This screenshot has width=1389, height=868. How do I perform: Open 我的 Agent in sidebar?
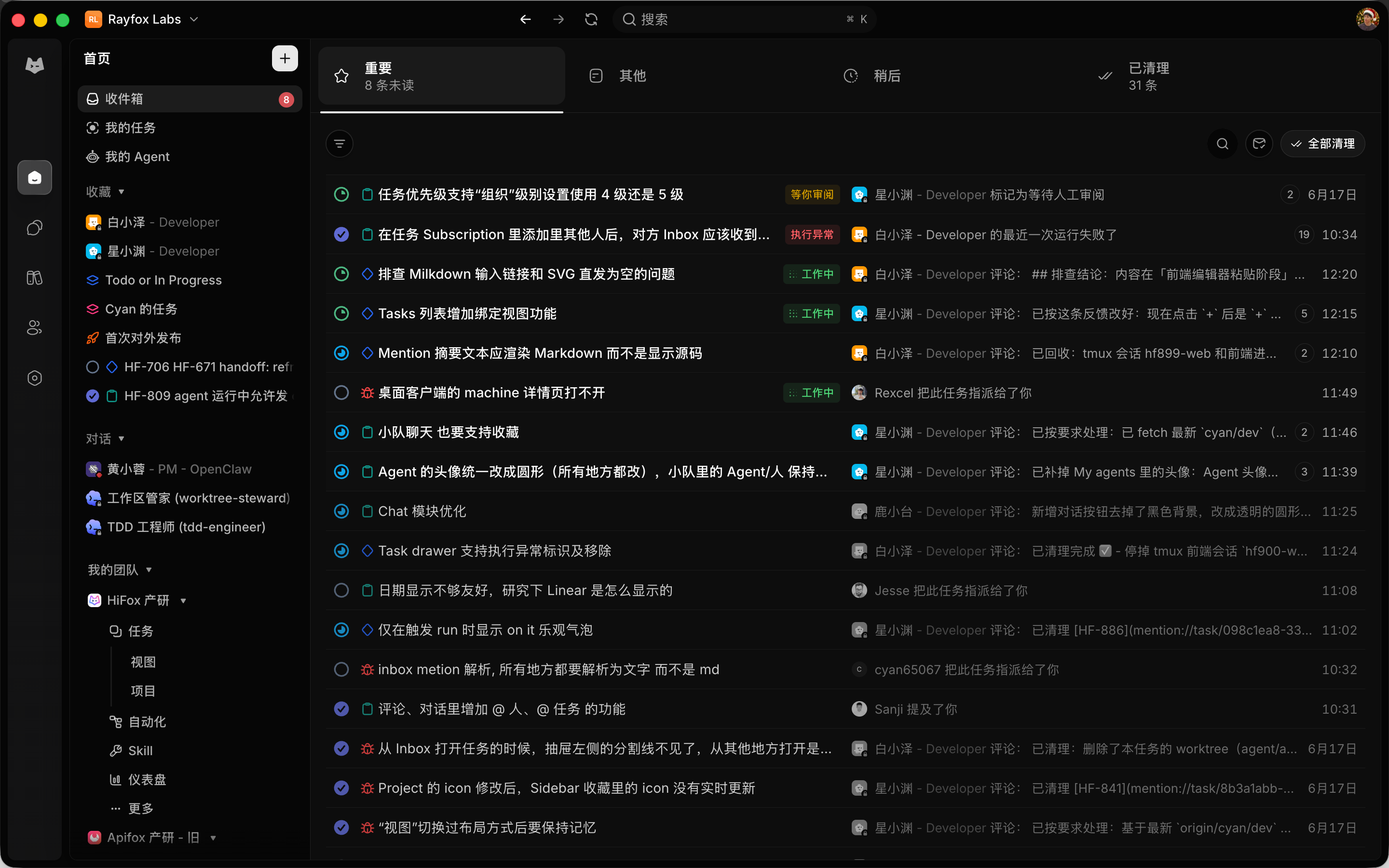tap(190, 157)
